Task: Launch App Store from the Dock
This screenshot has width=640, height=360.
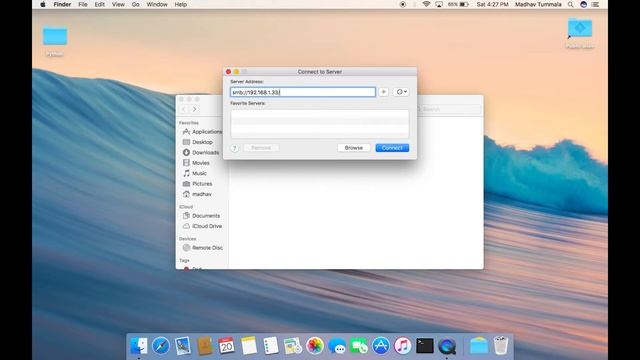Action: (x=381, y=346)
